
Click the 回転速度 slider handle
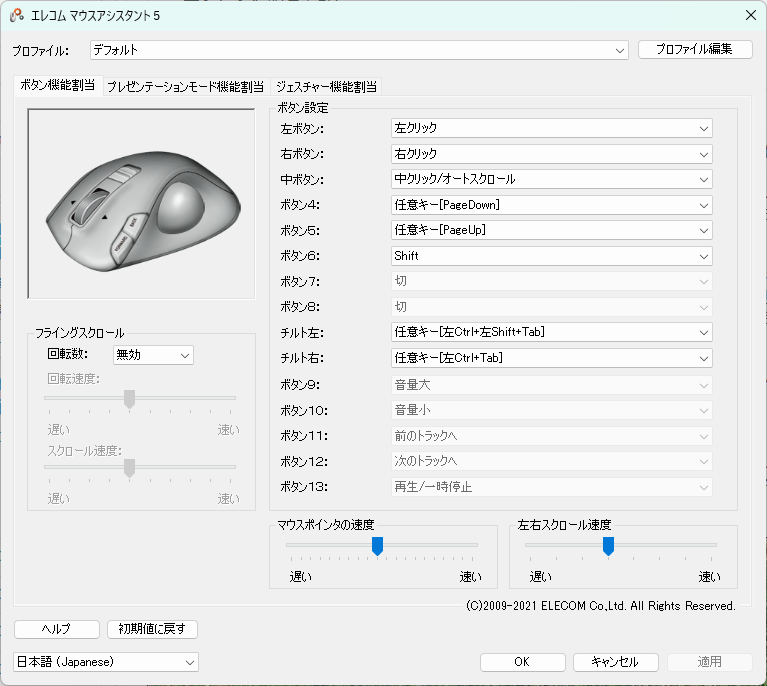coord(129,399)
